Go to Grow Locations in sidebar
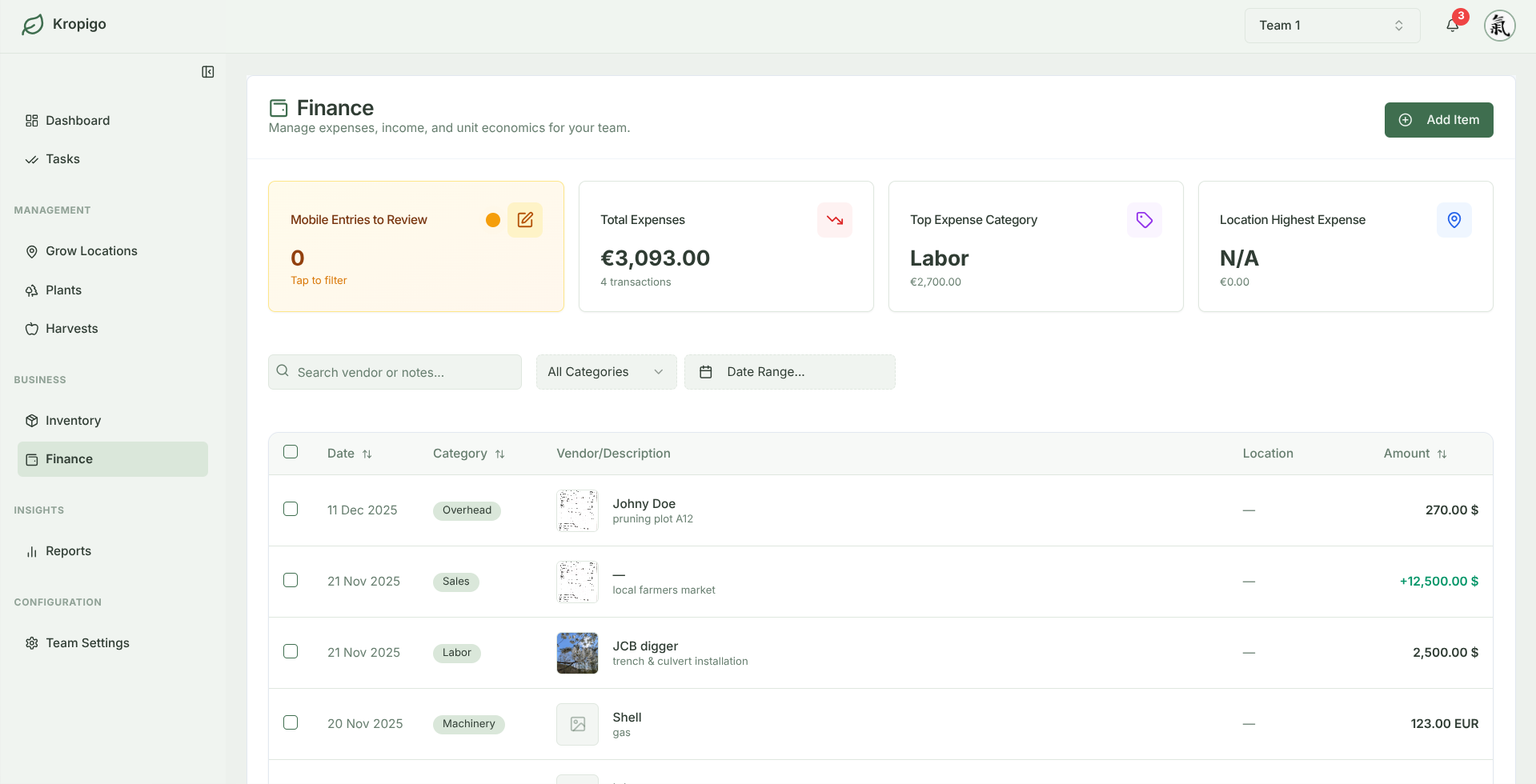The image size is (1536, 784). click(91, 251)
